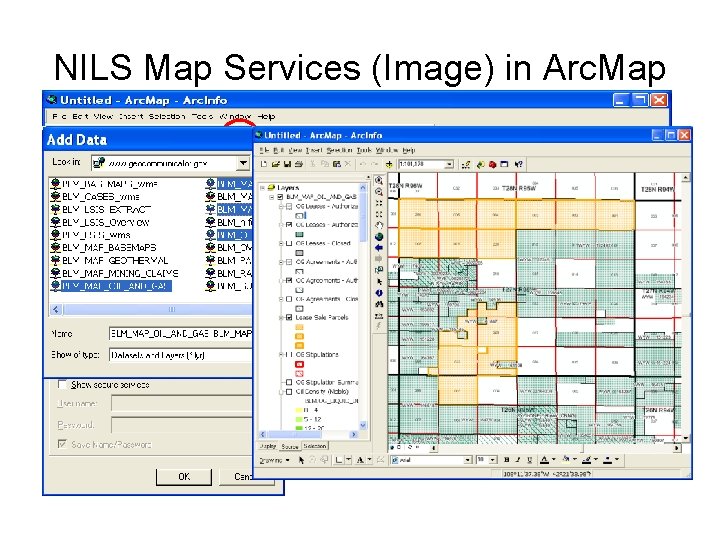The width and height of the screenshot is (720, 540).
Task: Click the Open folder toolbar icon
Action: tap(276, 164)
